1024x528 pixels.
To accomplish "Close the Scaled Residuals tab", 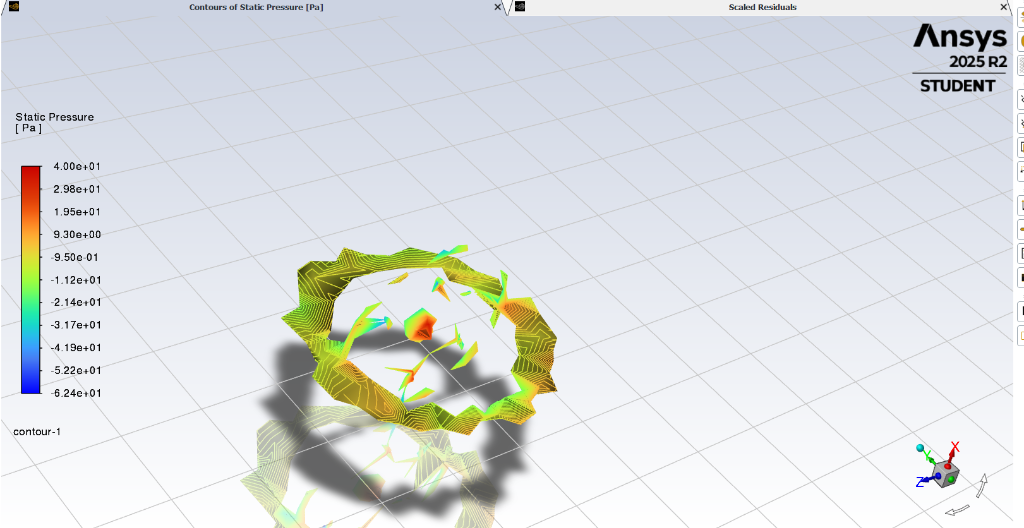I will click(x=1004, y=7).
